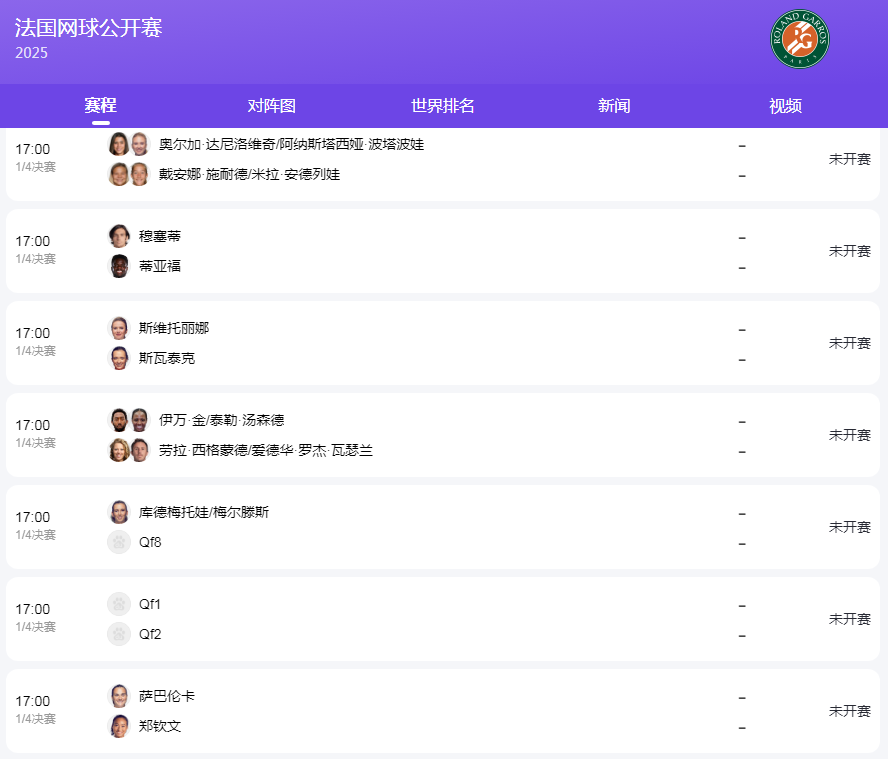Click 未开赛 status of 斯维托丽娜 match
This screenshot has height=759, width=888.
[849, 343]
